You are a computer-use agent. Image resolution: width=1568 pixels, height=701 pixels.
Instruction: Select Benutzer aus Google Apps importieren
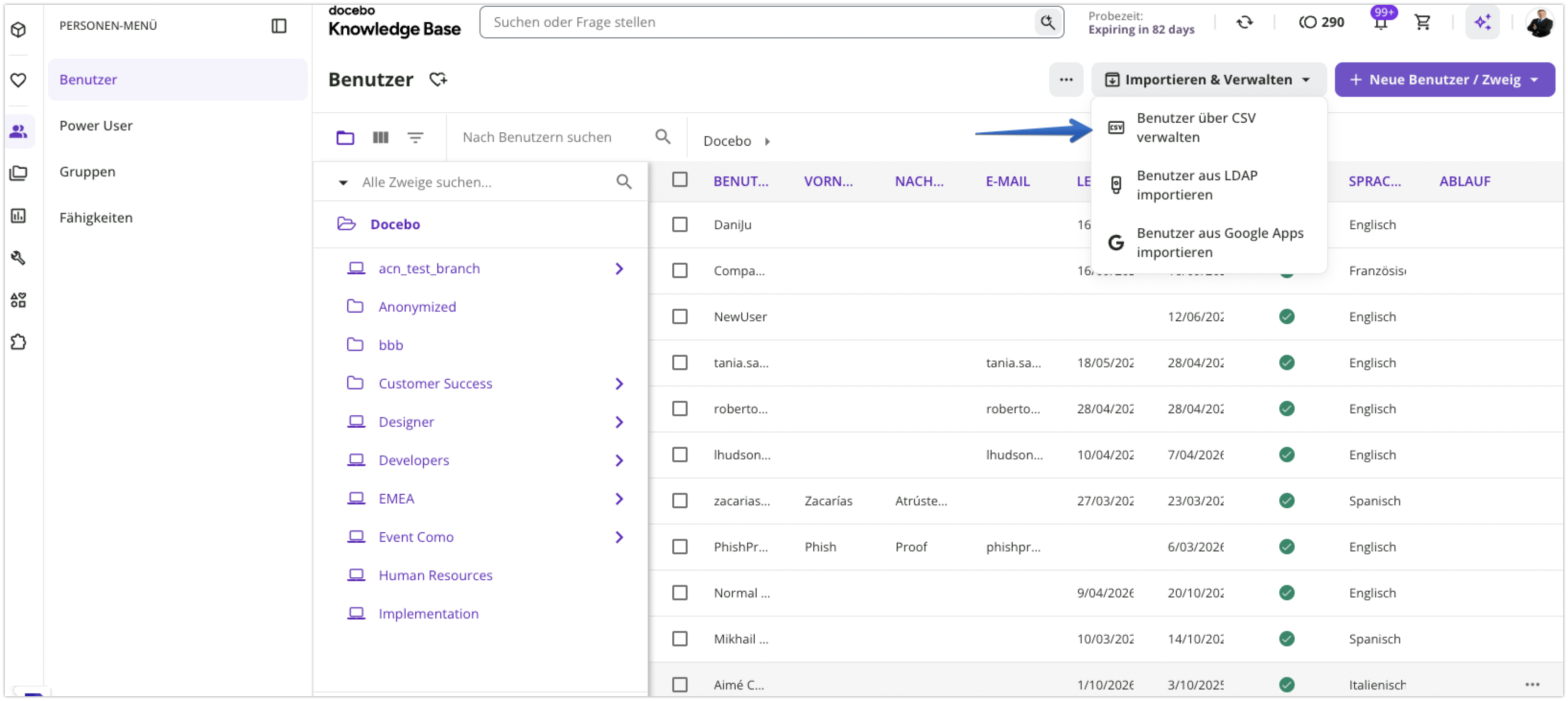(x=1208, y=242)
